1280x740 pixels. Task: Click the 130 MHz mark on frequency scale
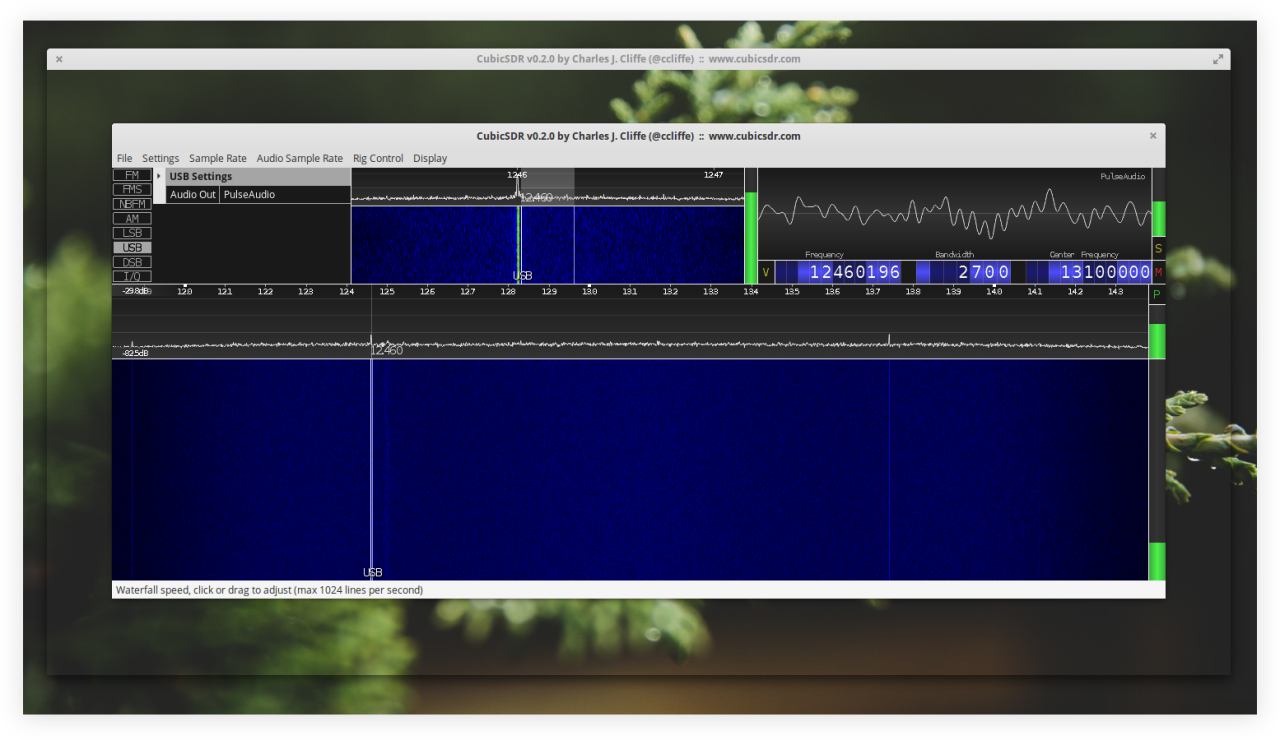pyautogui.click(x=589, y=292)
